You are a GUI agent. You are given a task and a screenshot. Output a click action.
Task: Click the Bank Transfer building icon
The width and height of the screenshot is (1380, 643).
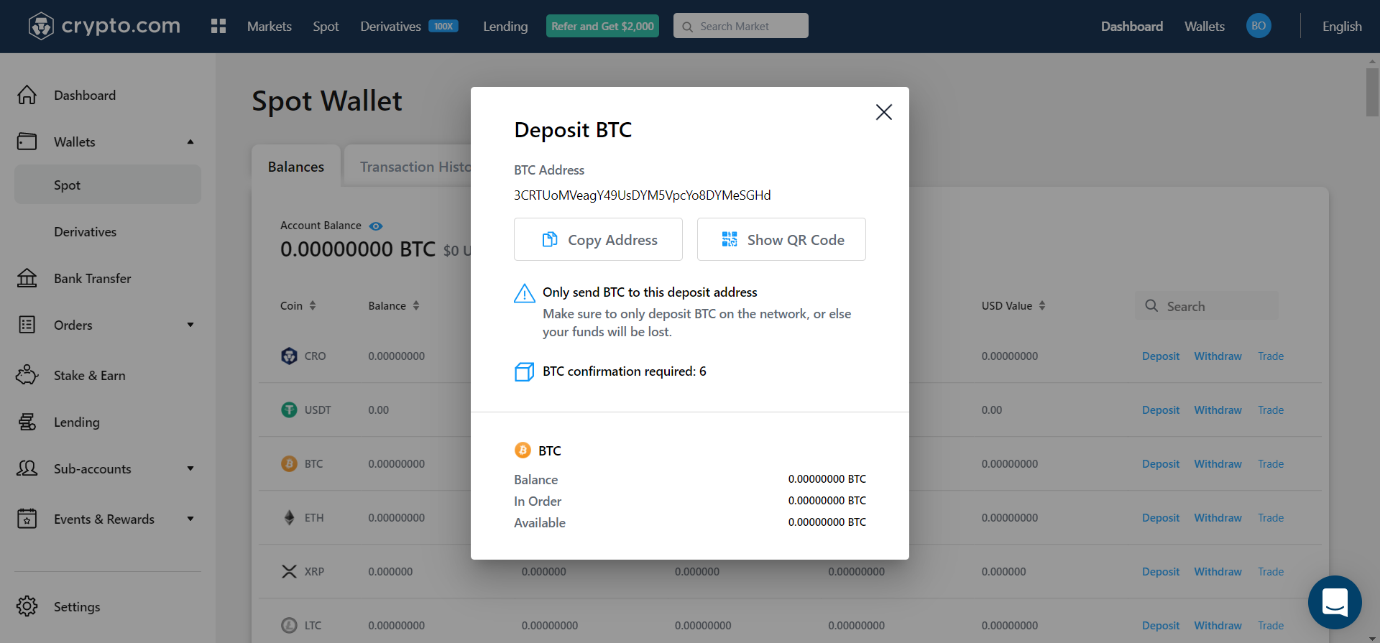coord(27,278)
